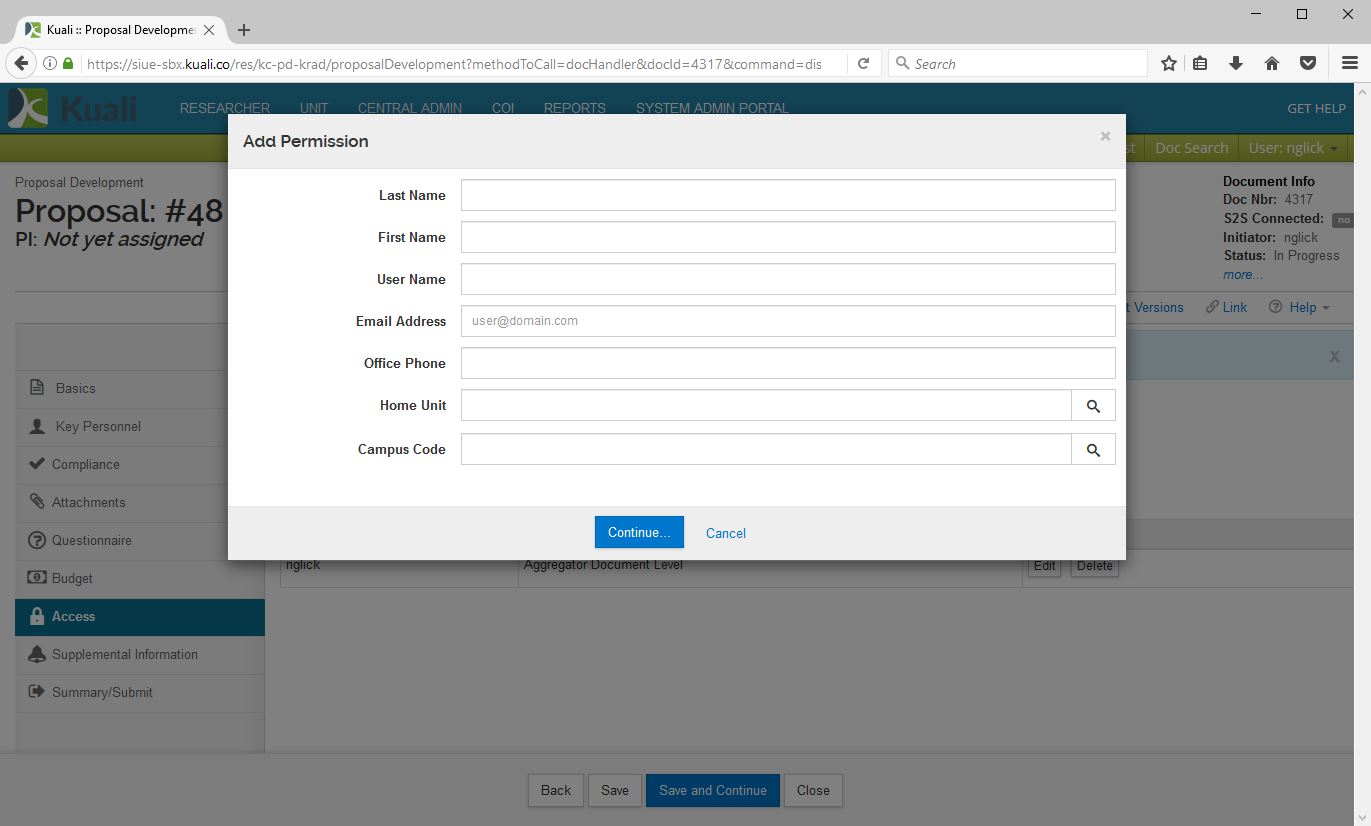Click the browser home icon
This screenshot has height=826, width=1371.
(x=1272, y=64)
